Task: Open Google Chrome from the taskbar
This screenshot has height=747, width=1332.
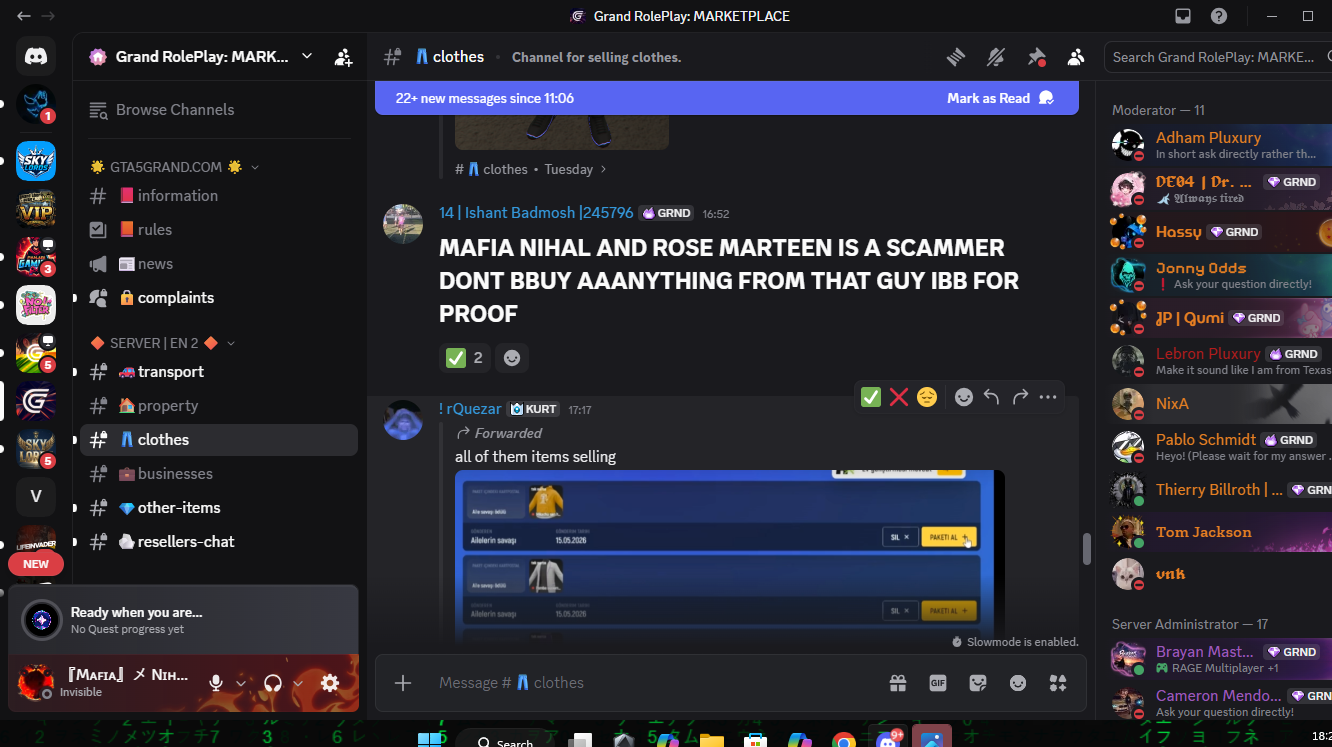Action: click(843, 741)
